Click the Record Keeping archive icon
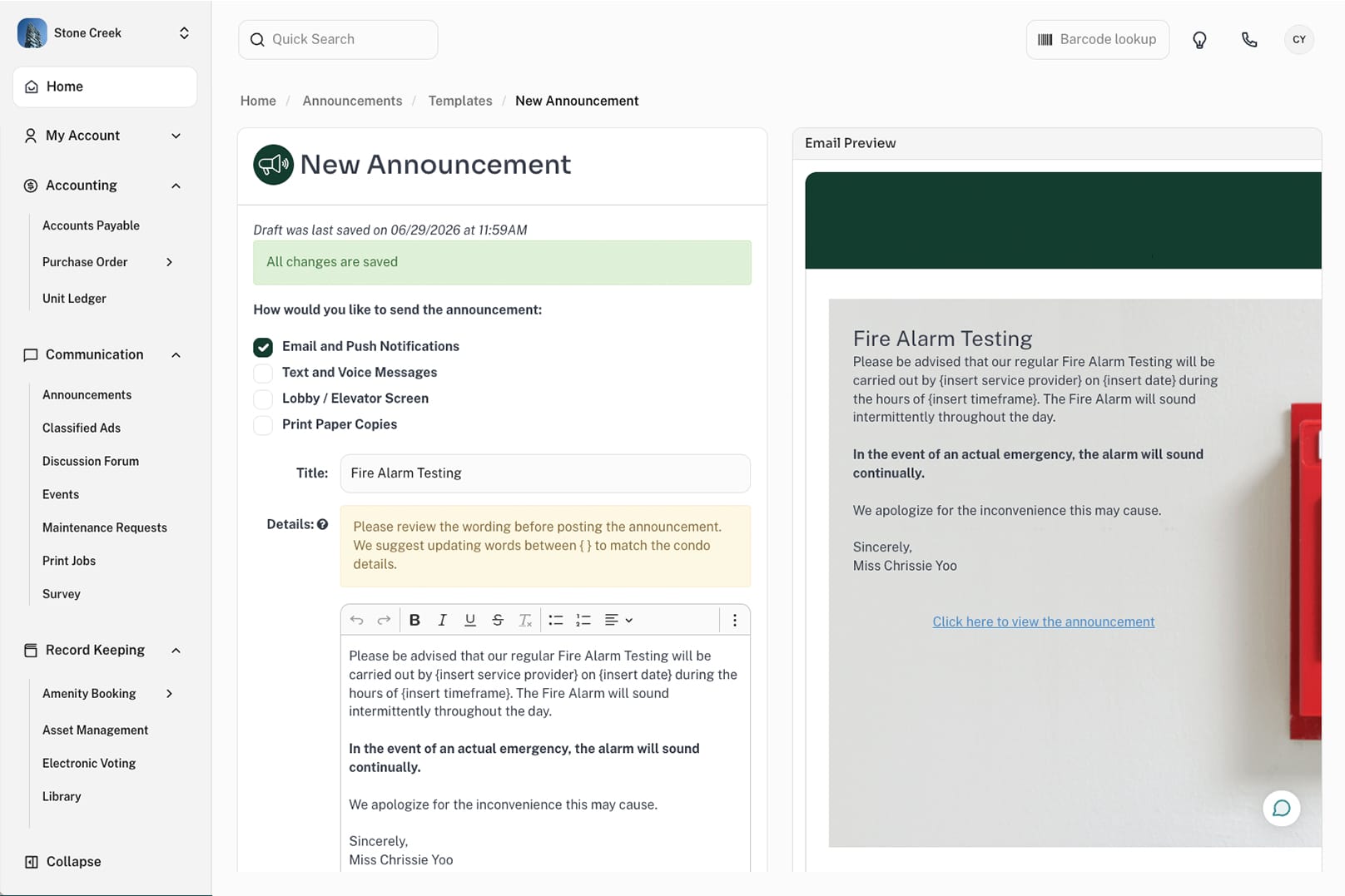1345x896 pixels. coord(31,650)
